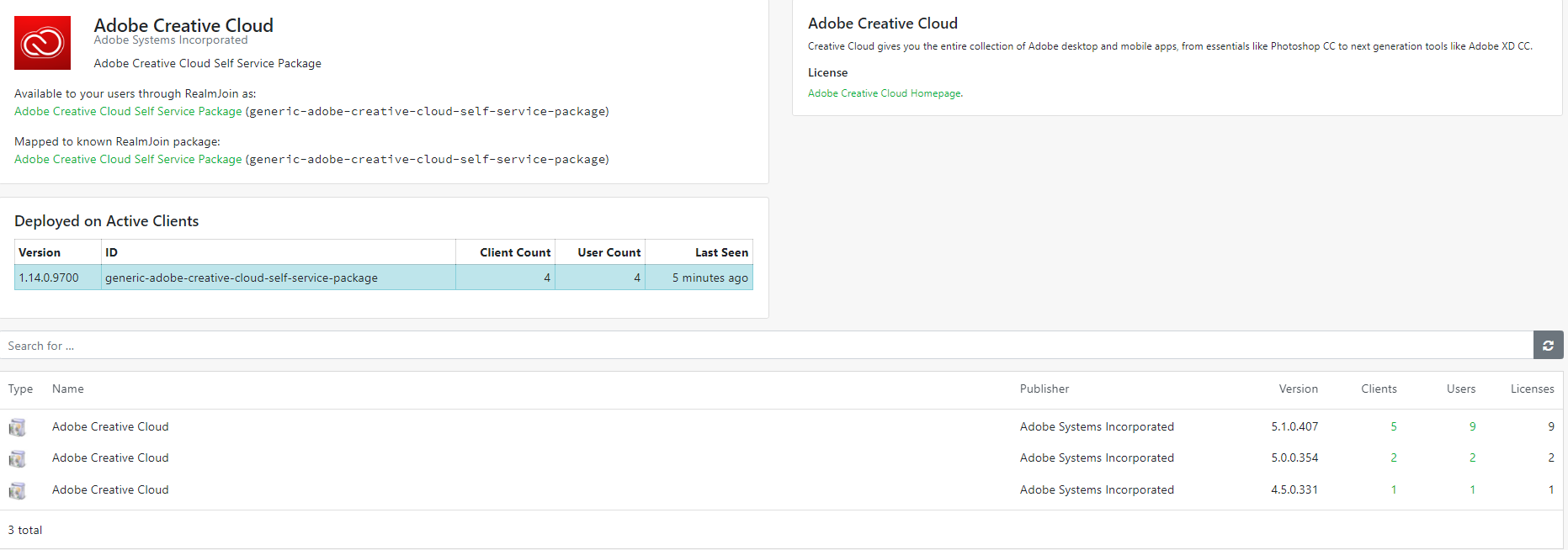The image size is (1568, 550).
Task: Sort software list by Type column
Action: (20, 389)
